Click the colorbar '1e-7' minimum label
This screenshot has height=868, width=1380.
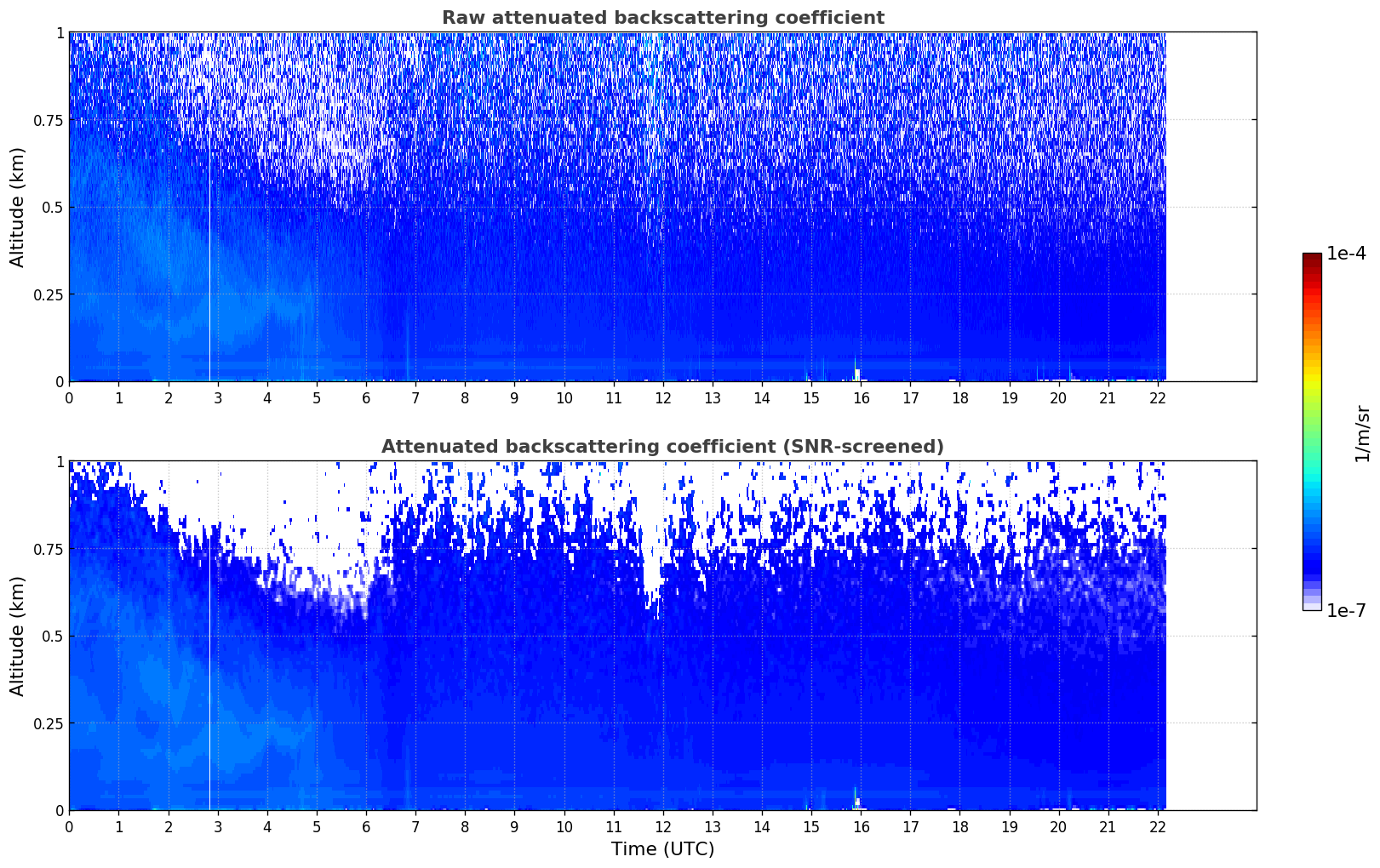coord(1346,610)
